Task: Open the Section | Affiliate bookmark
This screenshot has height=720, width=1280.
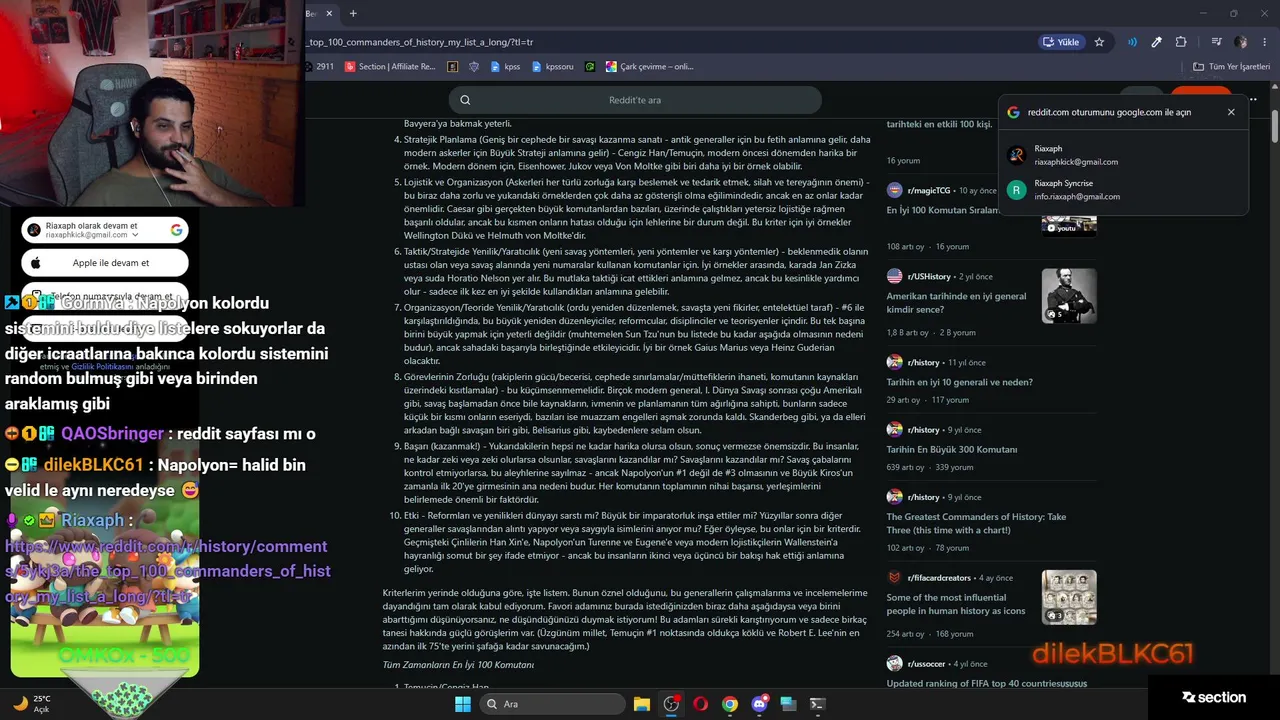Action: click(390, 67)
